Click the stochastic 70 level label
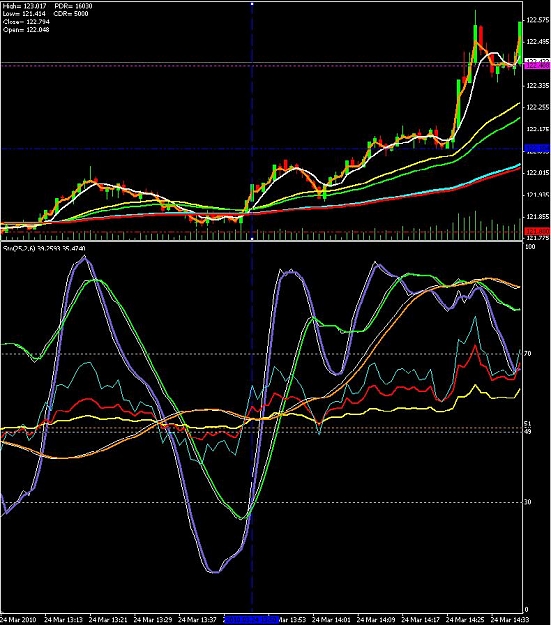551x625 pixels. pyautogui.click(x=528, y=354)
